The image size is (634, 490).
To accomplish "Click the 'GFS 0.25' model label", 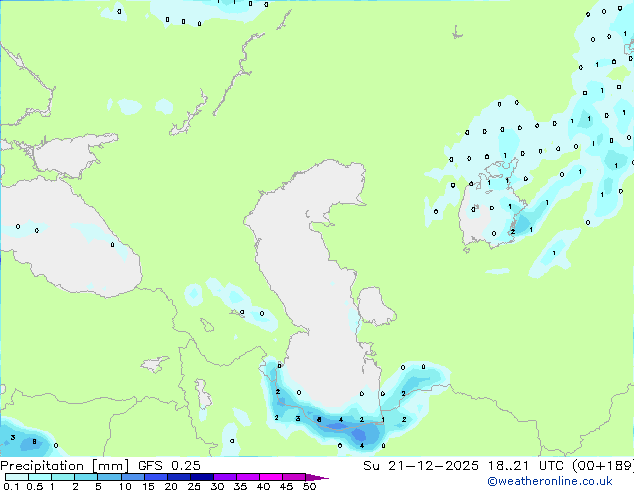I will (x=169, y=466).
